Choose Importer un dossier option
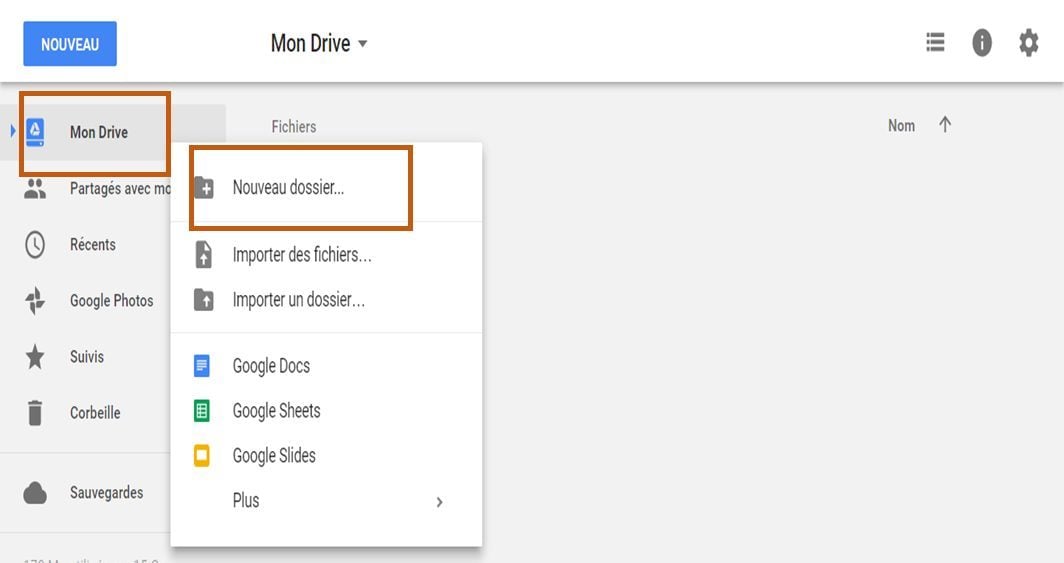1064x563 pixels. (x=298, y=300)
